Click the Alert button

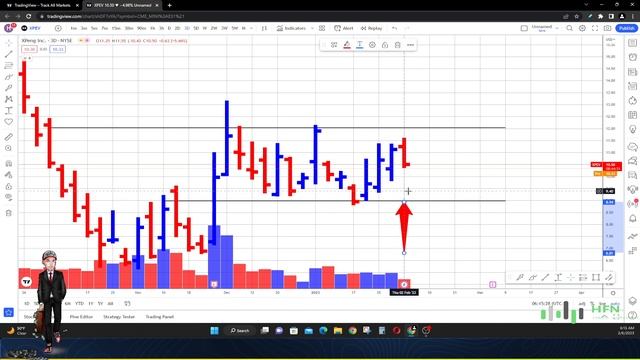pos(344,28)
